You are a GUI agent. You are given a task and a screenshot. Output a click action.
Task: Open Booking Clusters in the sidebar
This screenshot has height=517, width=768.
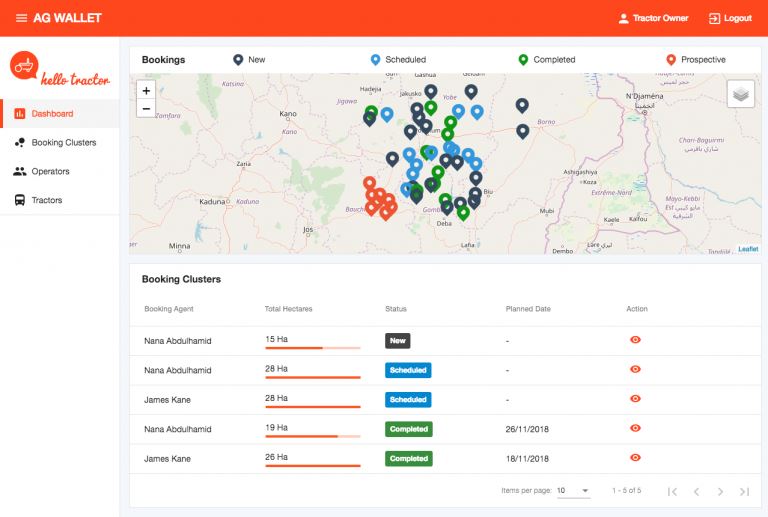pyautogui.click(x=60, y=142)
